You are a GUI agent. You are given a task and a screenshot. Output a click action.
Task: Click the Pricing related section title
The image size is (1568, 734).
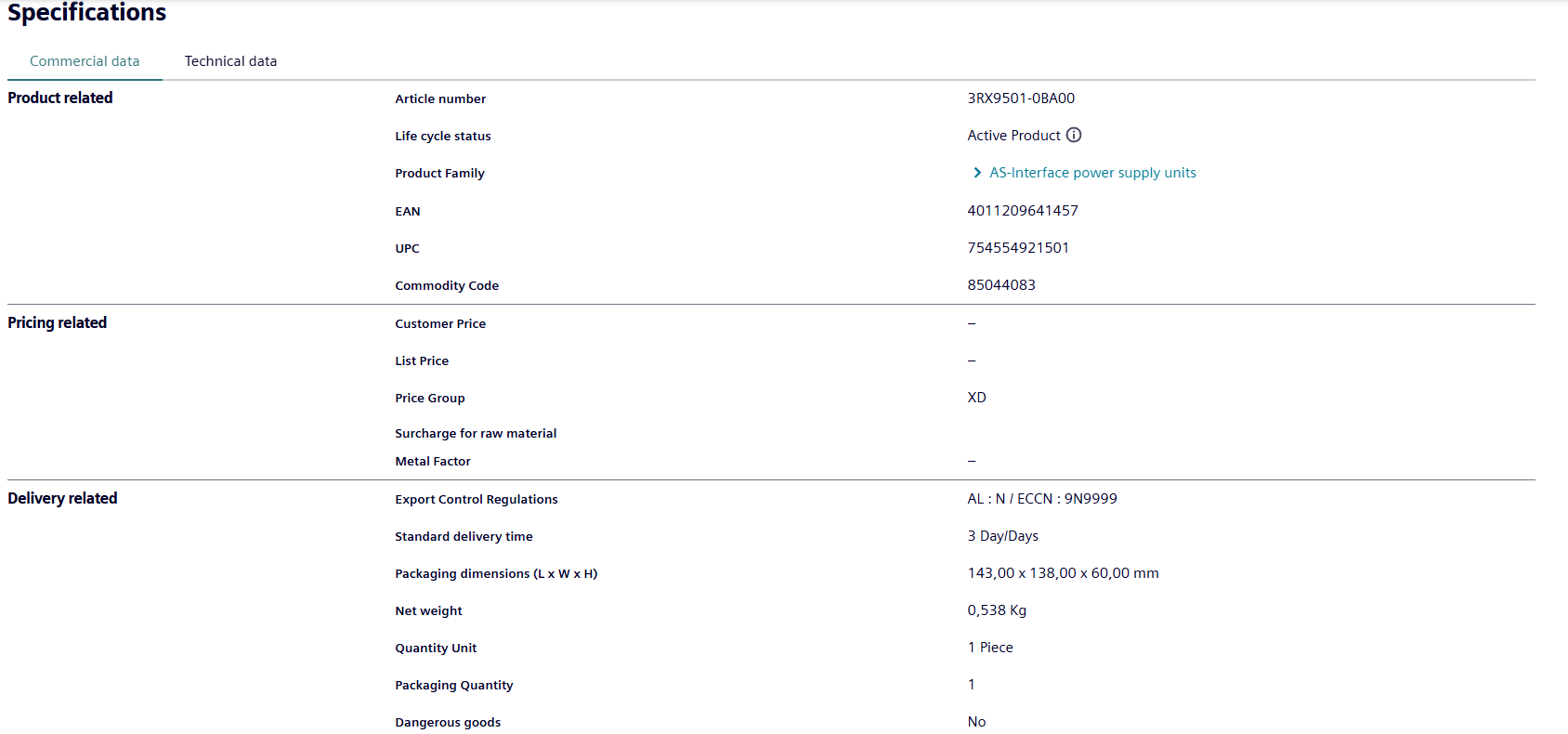(x=58, y=322)
